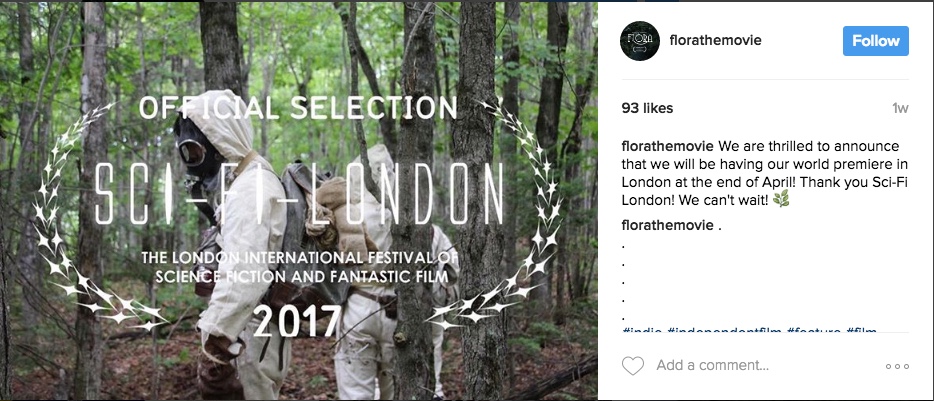934x401 pixels.
Task: Open florathemovie profile from the header username
Action: [715, 41]
